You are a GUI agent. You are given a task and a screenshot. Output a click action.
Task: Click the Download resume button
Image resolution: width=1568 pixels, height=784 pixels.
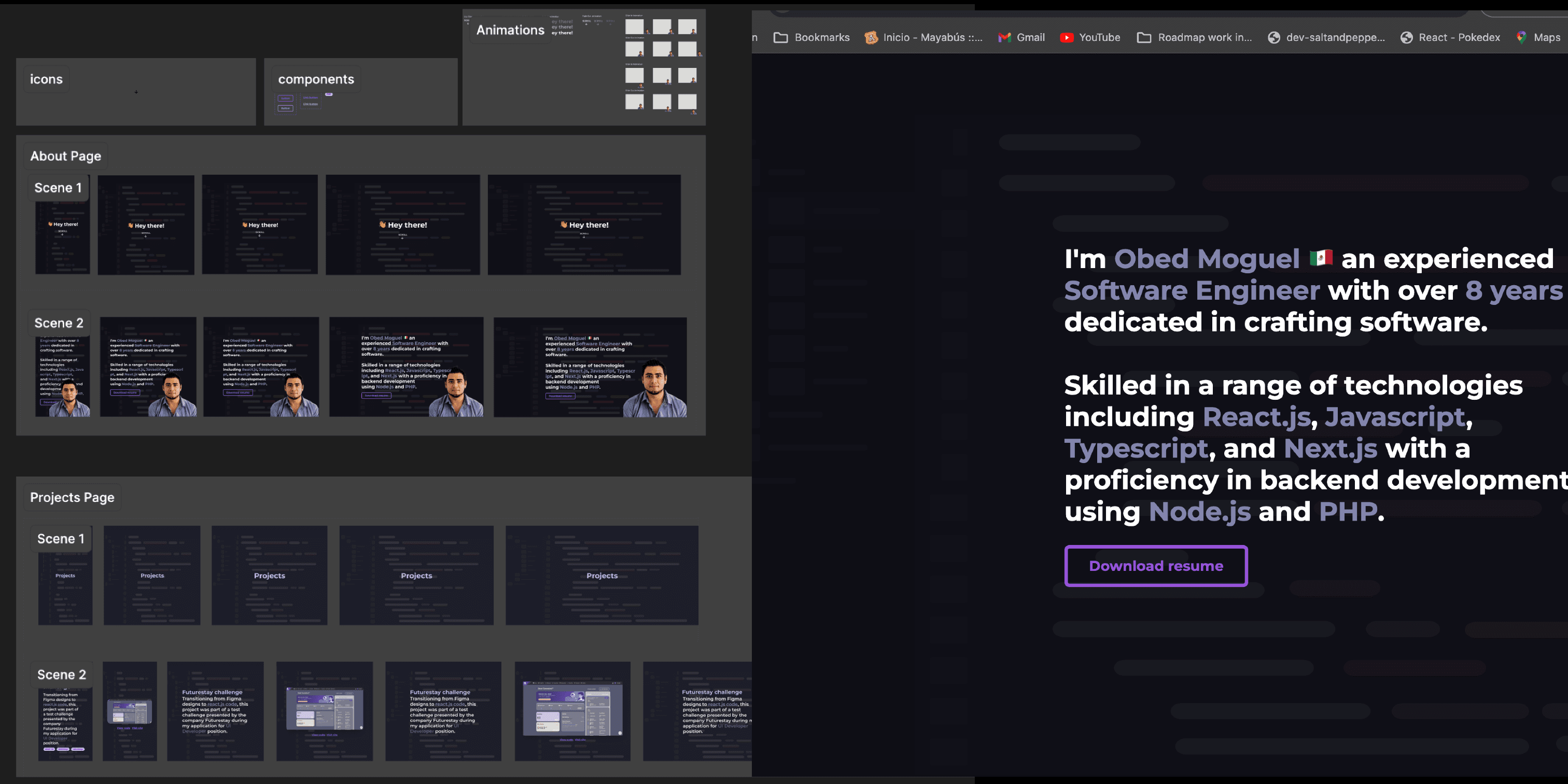click(1155, 566)
